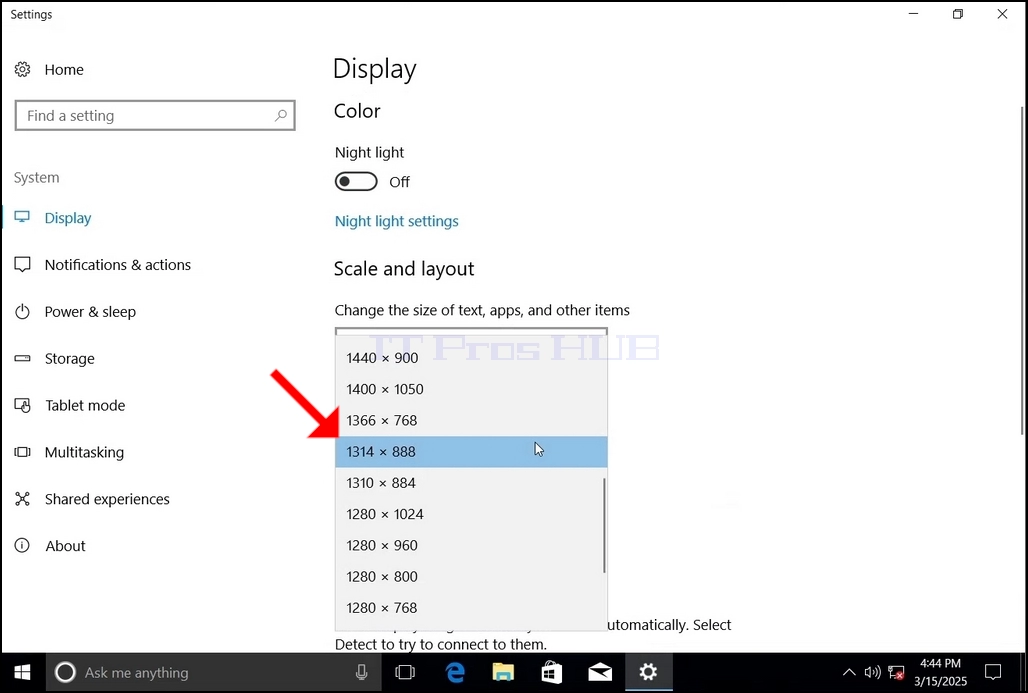
Task: Choose 1366 × 768 resolution
Action: click(x=471, y=420)
